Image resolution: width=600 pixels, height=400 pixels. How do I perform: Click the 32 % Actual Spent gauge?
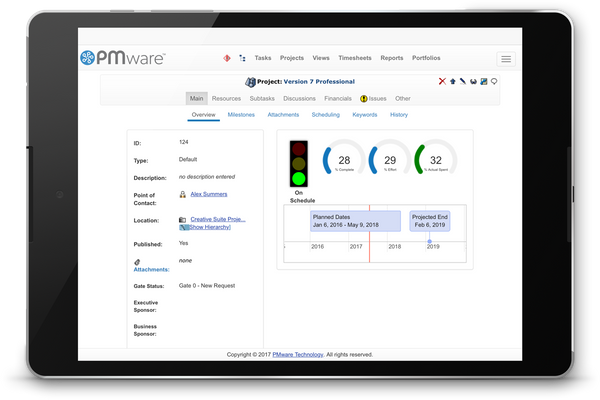click(x=436, y=158)
